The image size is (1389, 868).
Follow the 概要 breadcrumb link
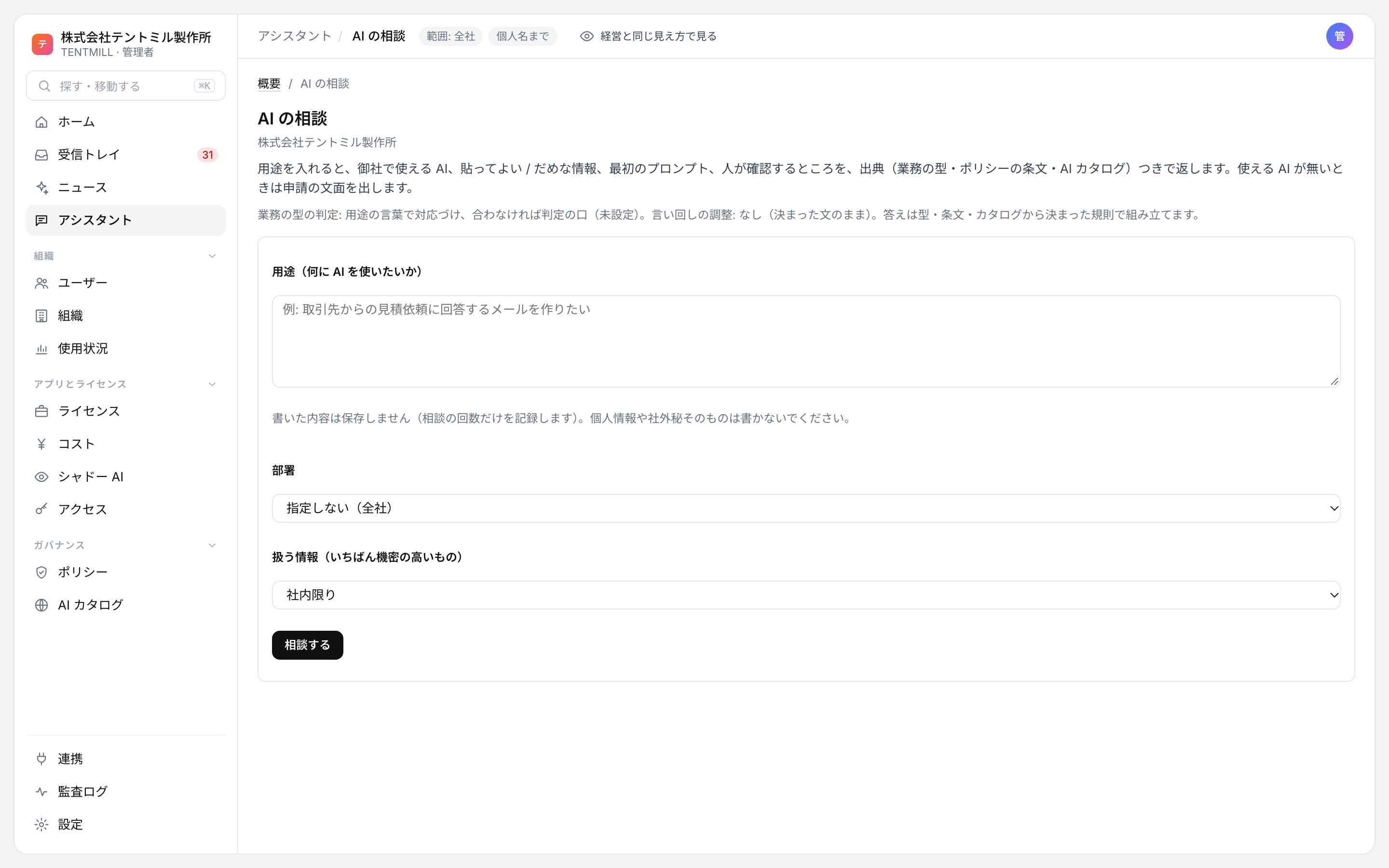269,84
